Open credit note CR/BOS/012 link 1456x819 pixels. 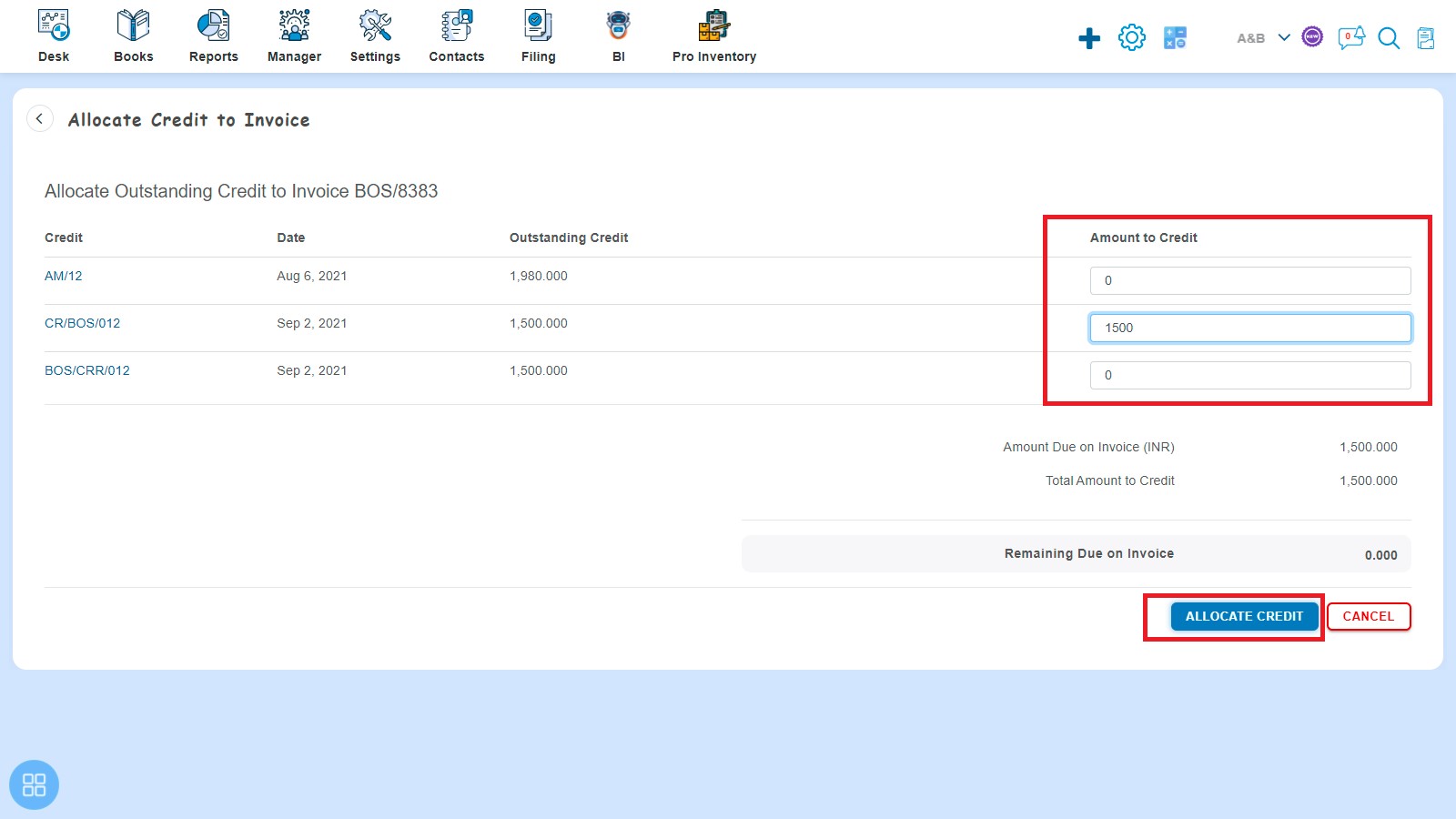(x=82, y=323)
